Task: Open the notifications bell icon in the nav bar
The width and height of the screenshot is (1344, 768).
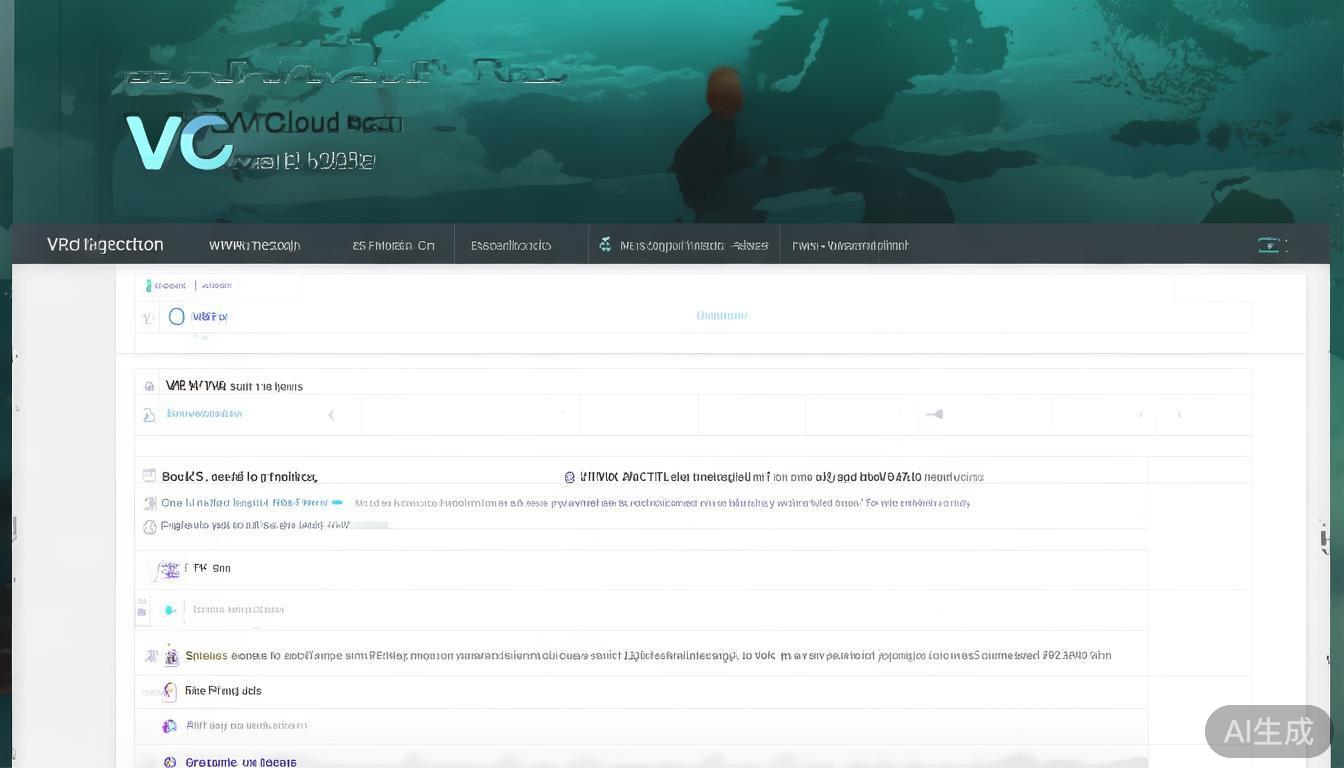Action: pos(604,243)
